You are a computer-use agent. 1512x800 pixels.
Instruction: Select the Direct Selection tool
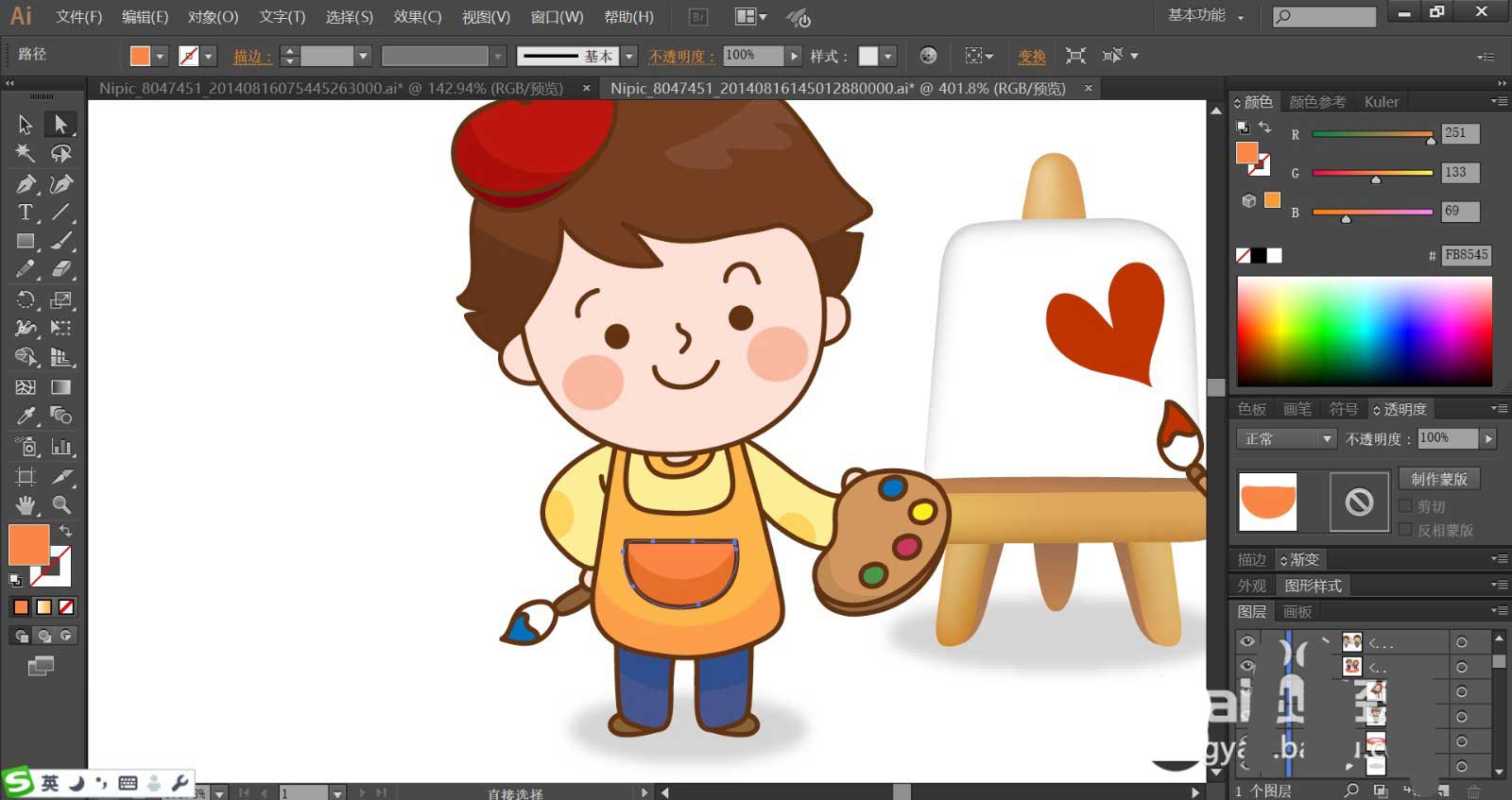[x=60, y=124]
